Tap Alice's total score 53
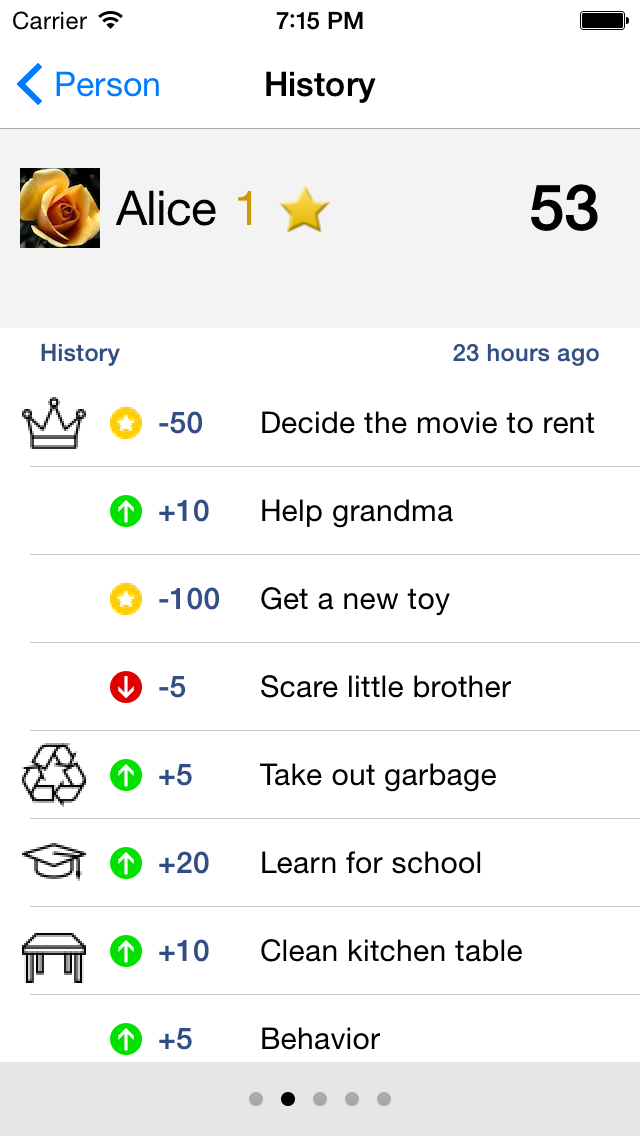Viewport: 640px width, 1136px height. tap(564, 209)
